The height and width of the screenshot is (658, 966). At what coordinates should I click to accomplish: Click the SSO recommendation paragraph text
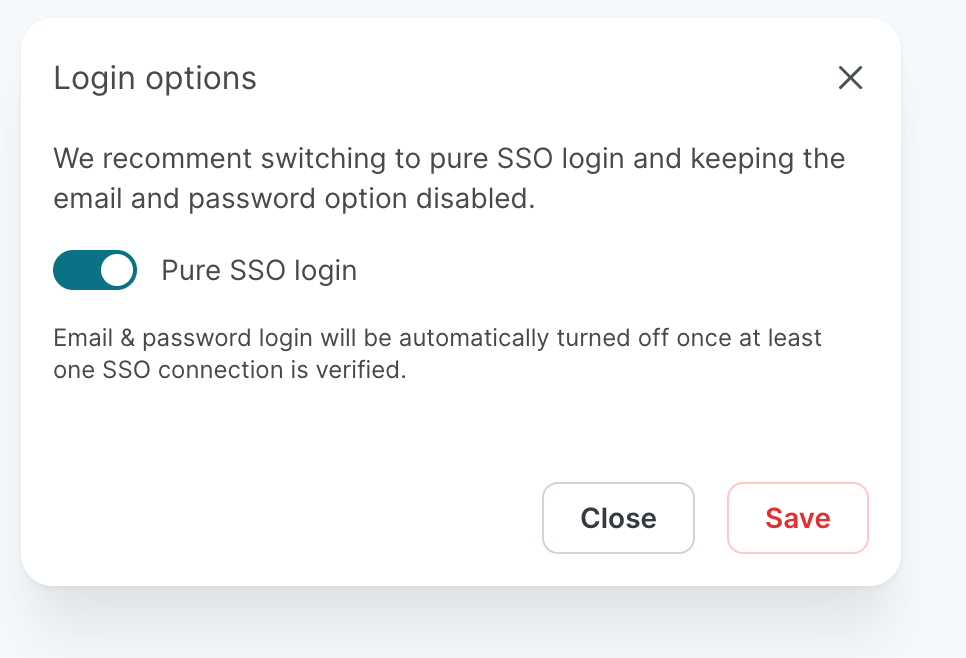(448, 178)
